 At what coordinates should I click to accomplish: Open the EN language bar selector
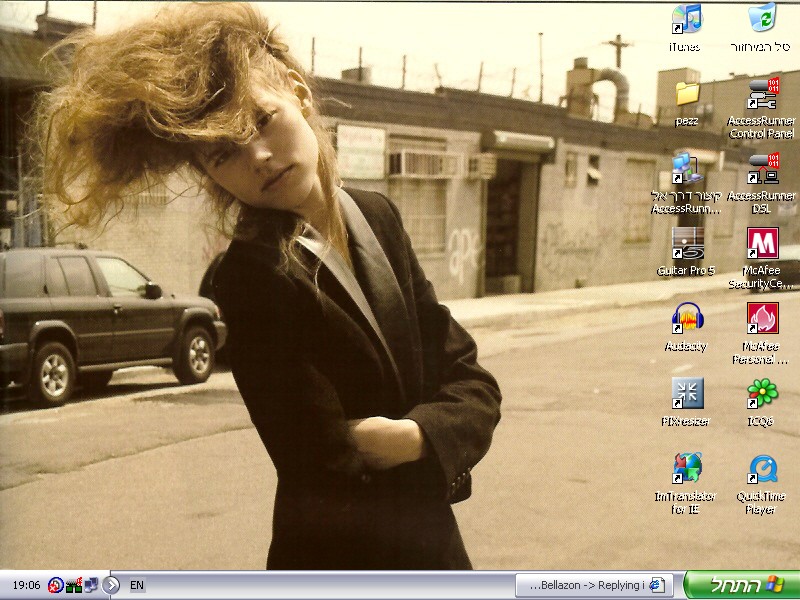tap(137, 585)
